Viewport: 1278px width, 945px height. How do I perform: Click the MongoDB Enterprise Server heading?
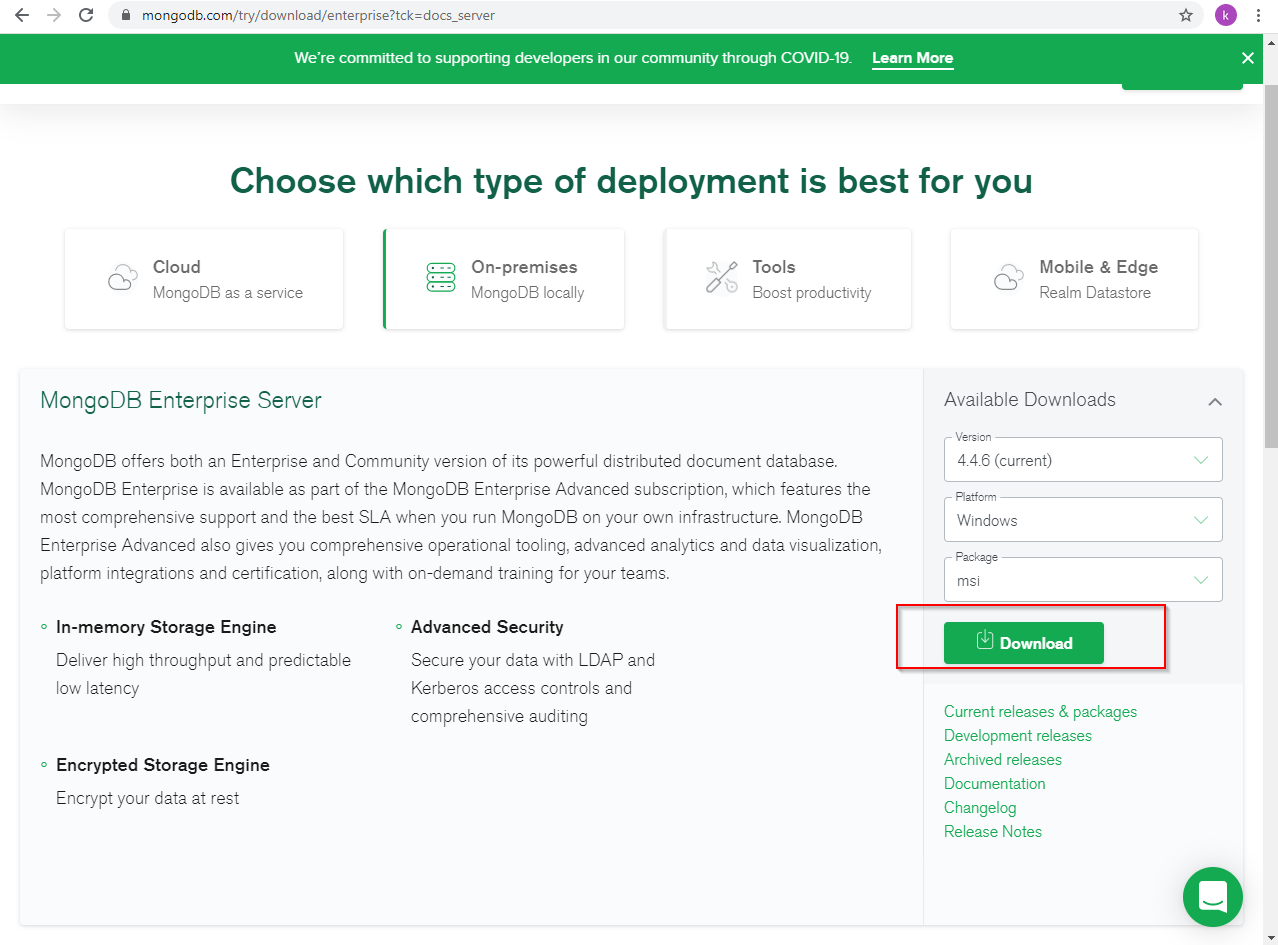pyautogui.click(x=181, y=401)
